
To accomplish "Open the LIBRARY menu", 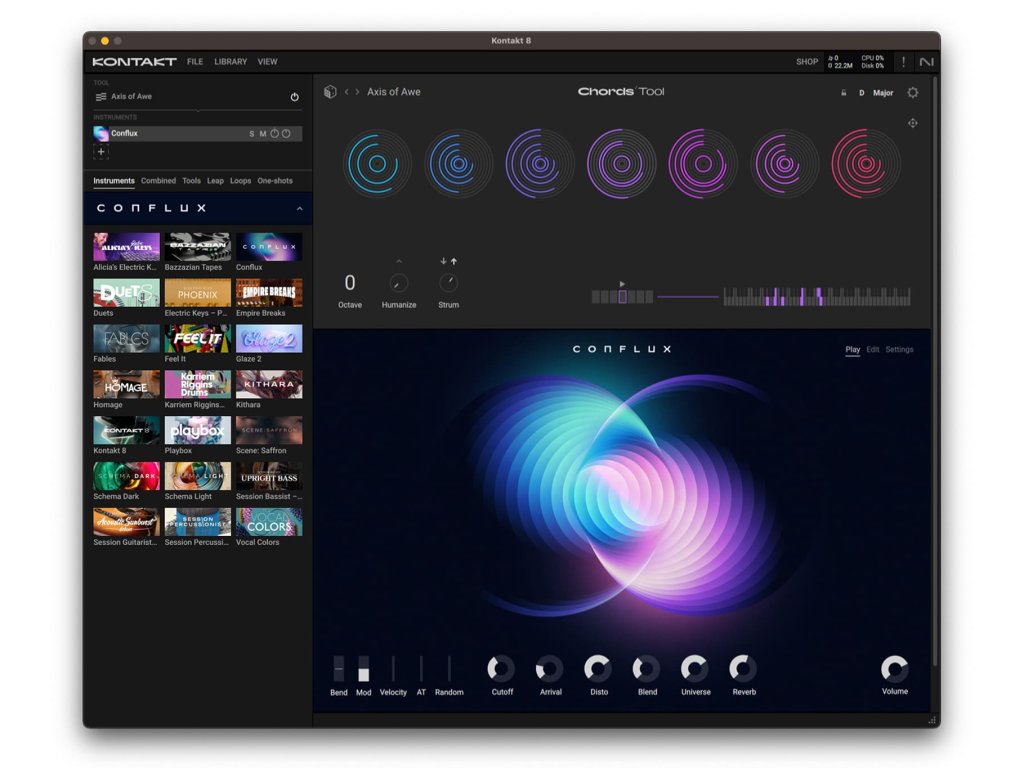I will pyautogui.click(x=231, y=61).
